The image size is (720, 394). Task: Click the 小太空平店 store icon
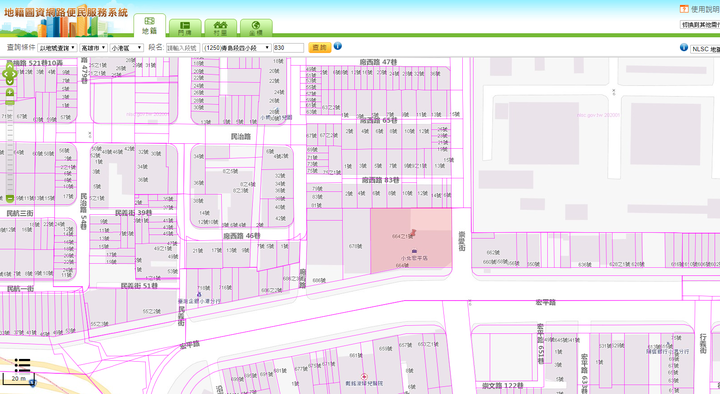[x=414, y=251]
